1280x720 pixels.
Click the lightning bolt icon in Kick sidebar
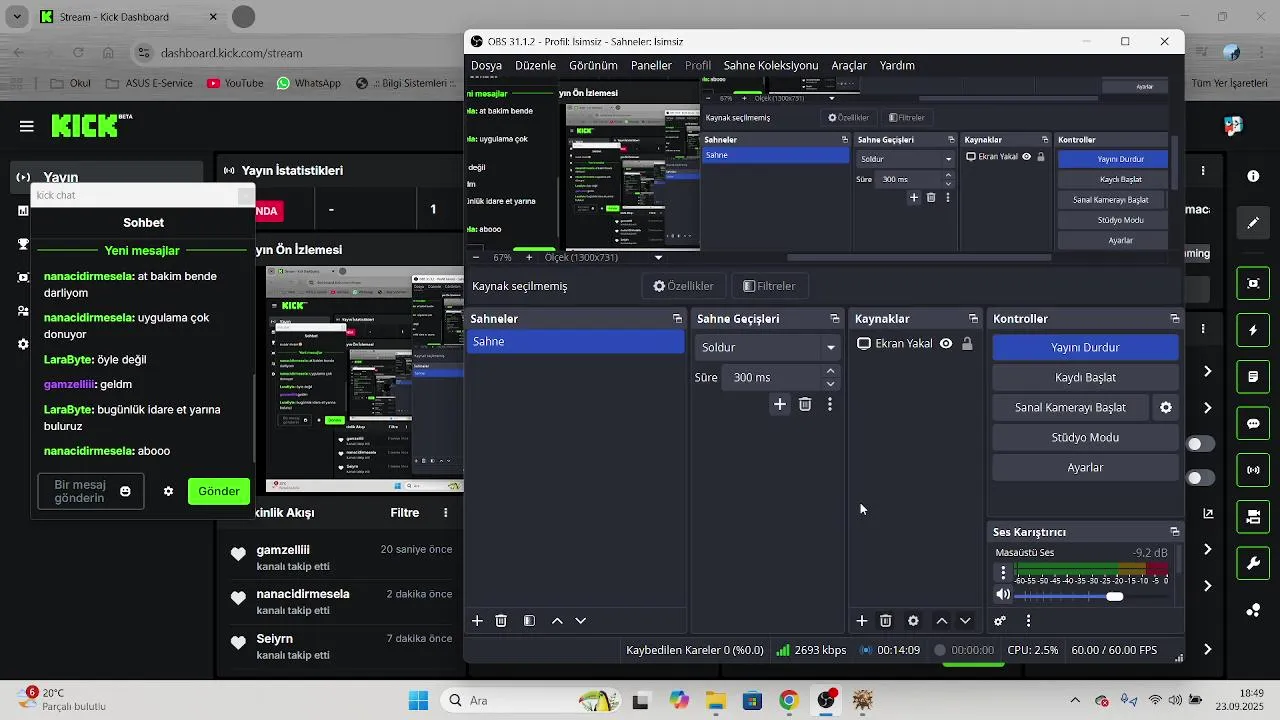(x=1253, y=330)
